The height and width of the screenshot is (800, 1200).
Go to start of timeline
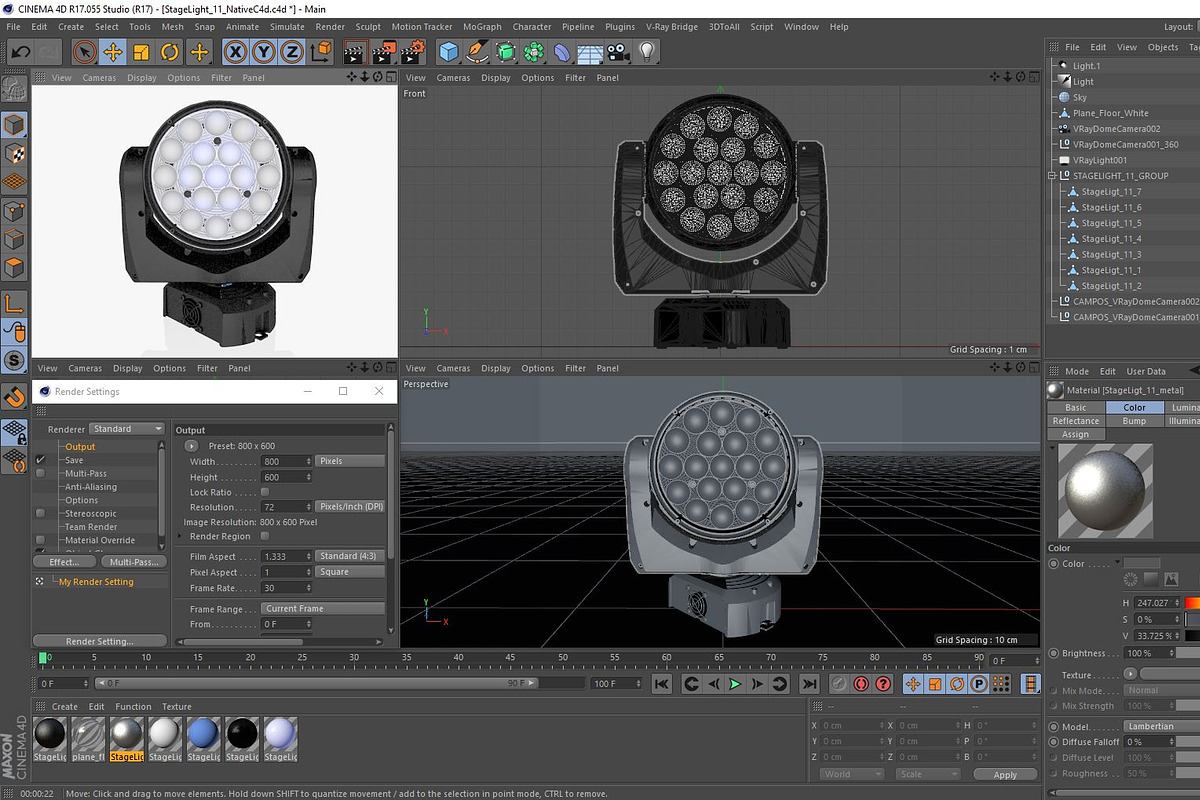click(x=661, y=684)
